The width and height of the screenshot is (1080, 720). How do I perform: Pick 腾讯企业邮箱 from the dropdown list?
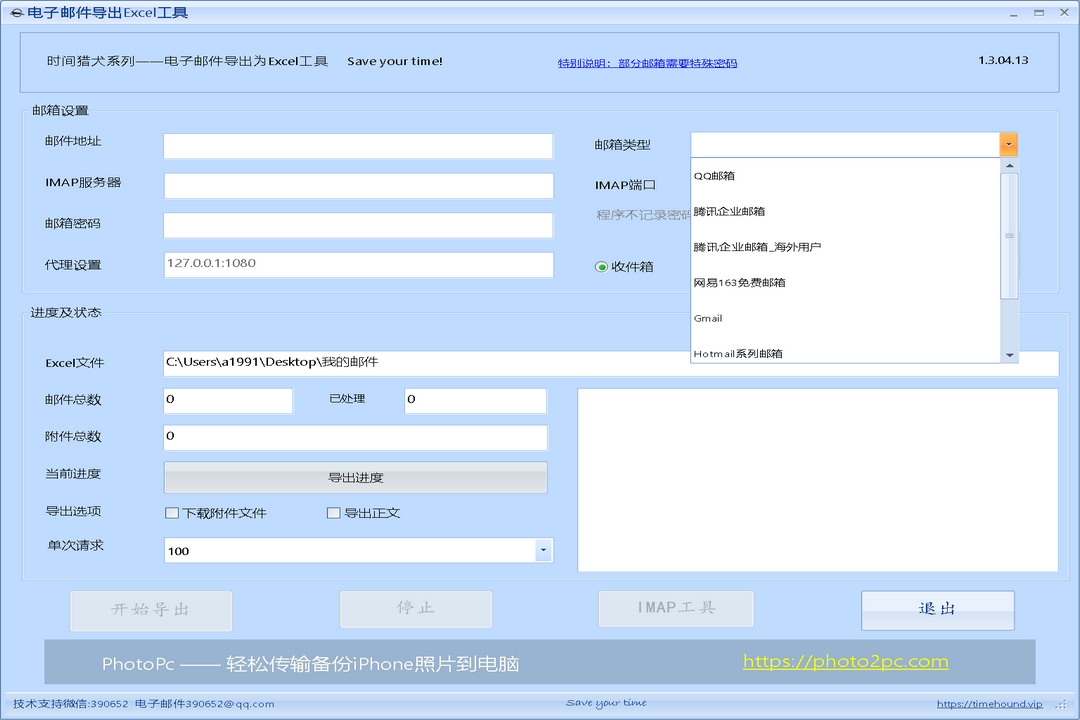click(730, 211)
